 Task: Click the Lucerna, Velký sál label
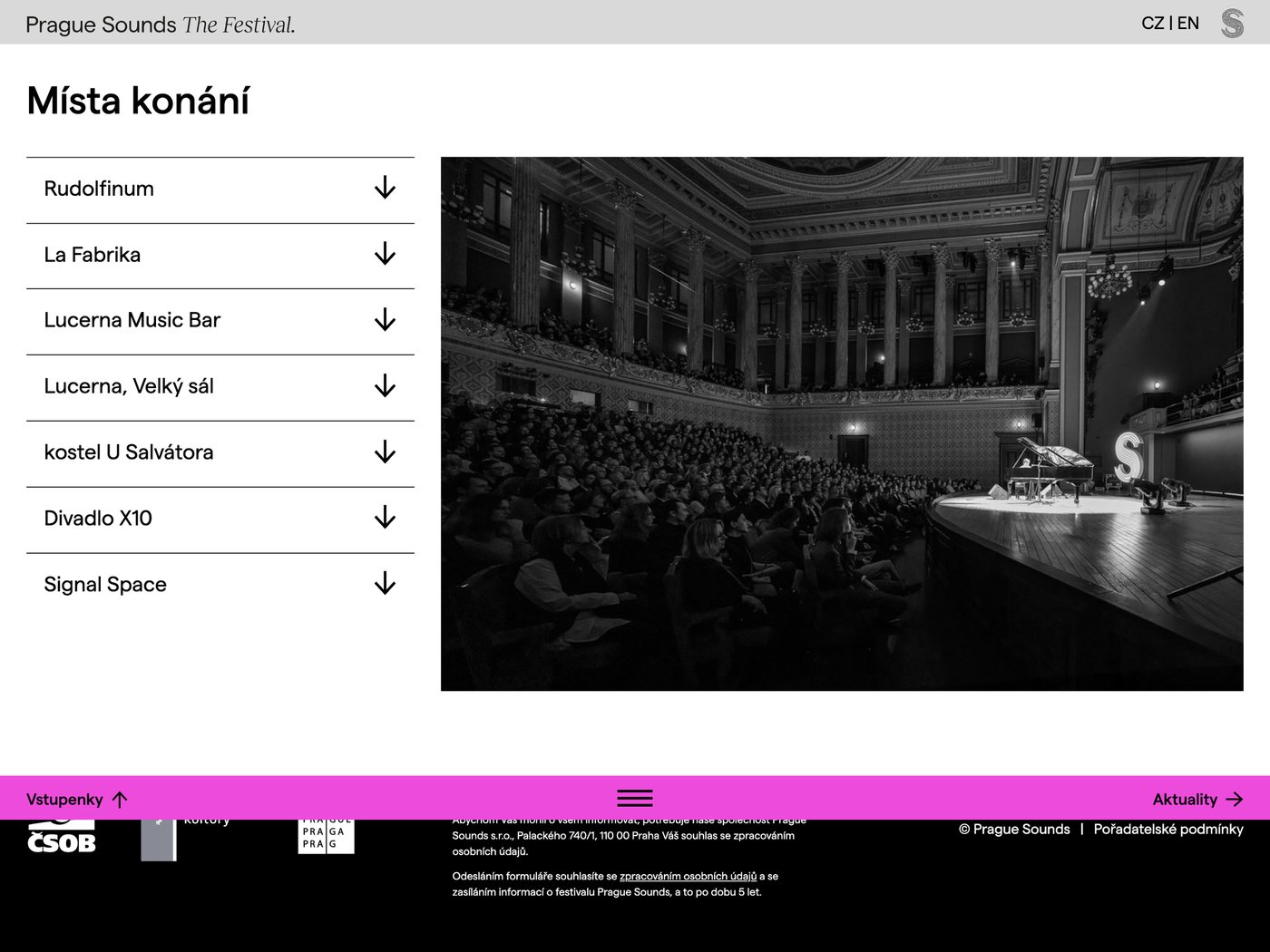point(129,386)
